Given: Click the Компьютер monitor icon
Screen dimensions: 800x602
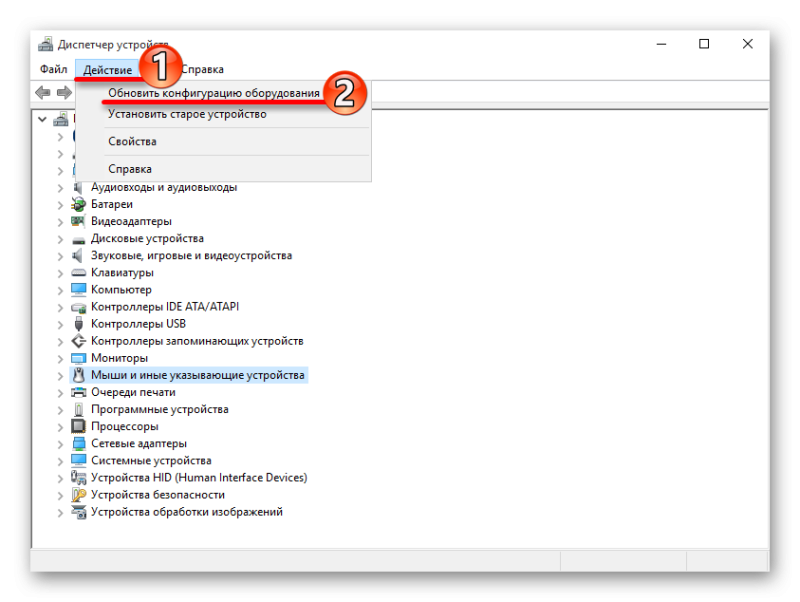Looking at the screenshot, I should tap(79, 289).
